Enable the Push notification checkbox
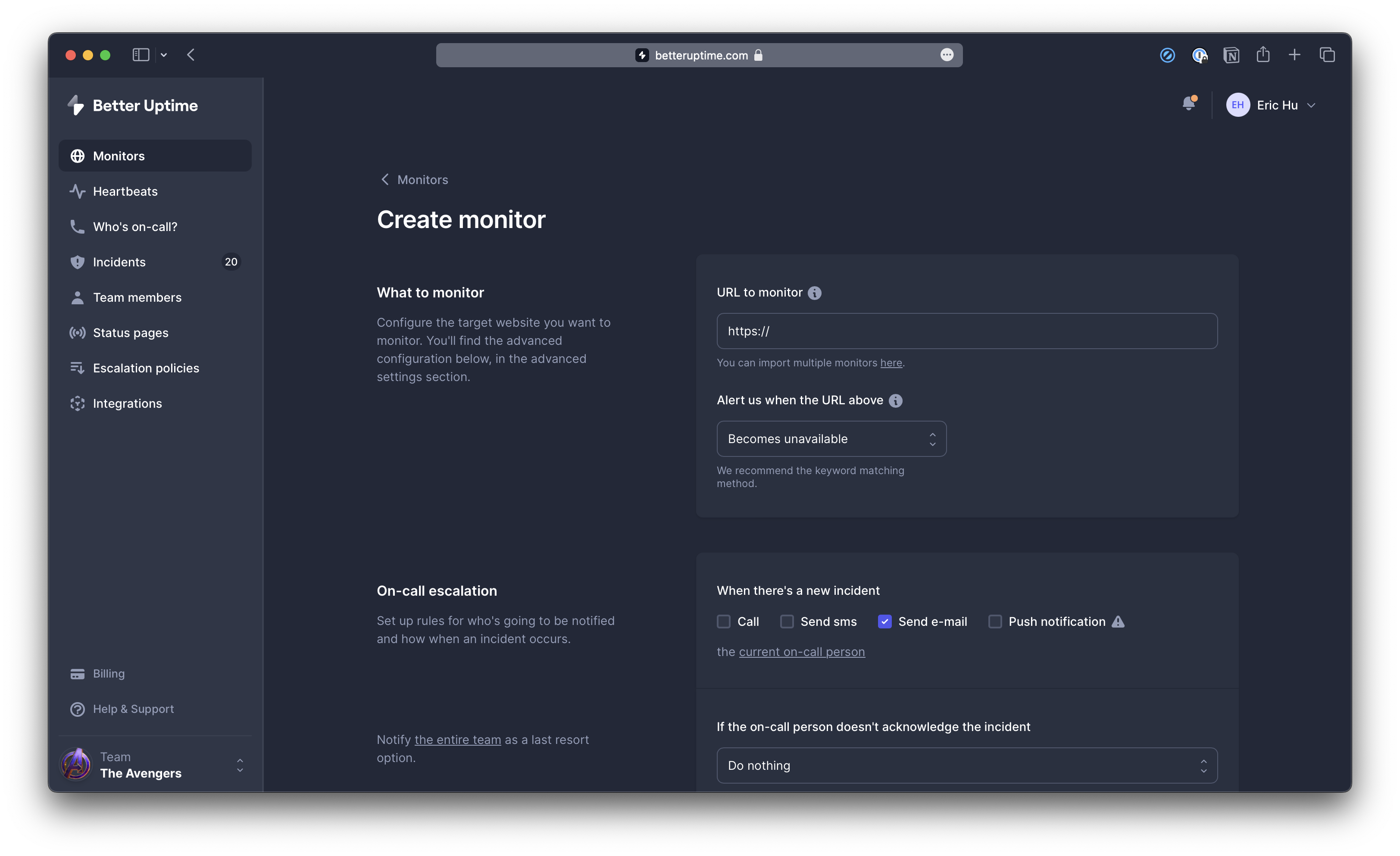Viewport: 1400px width, 856px height. pyautogui.click(x=995, y=622)
